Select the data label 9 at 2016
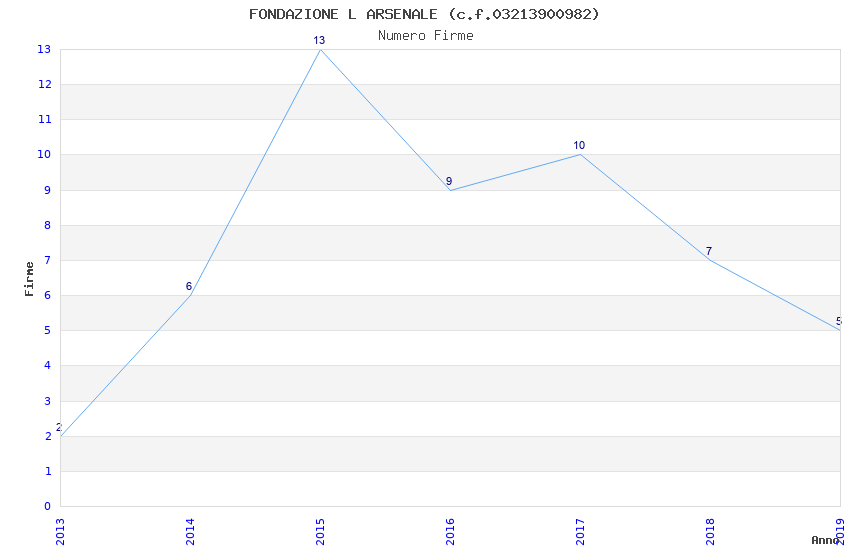850x550 pixels. (x=449, y=181)
